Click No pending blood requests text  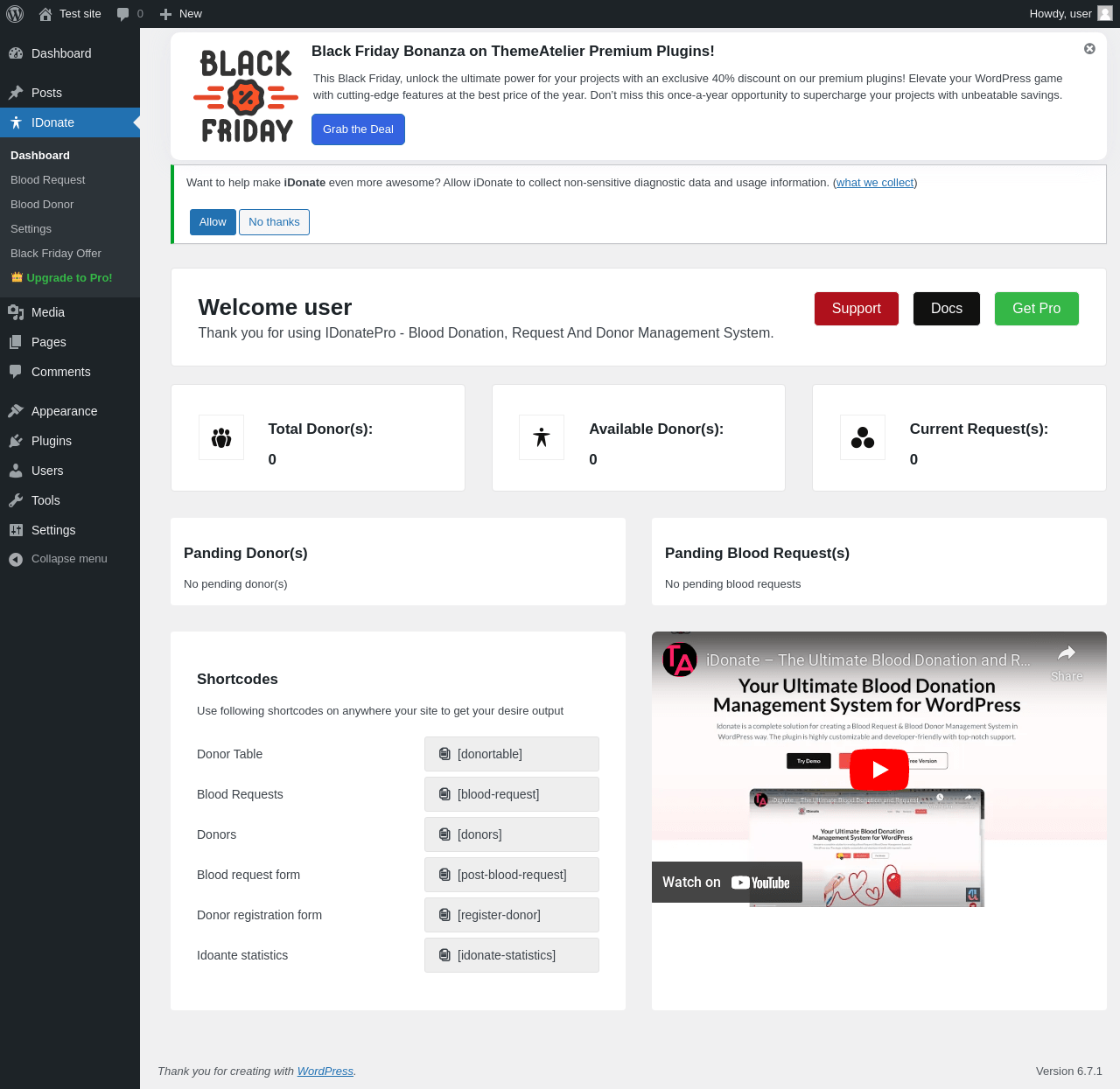[733, 584]
